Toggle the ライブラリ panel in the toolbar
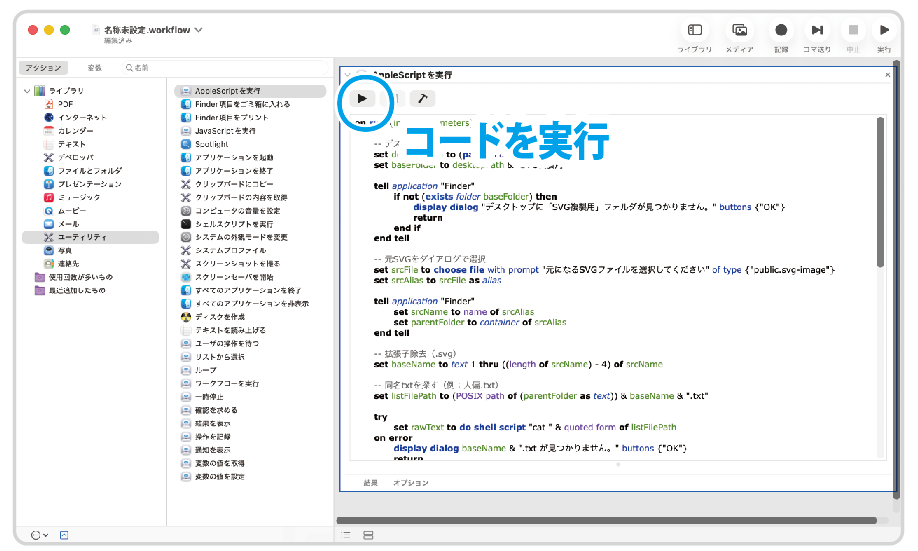This screenshot has width=918, height=551. coord(695,31)
